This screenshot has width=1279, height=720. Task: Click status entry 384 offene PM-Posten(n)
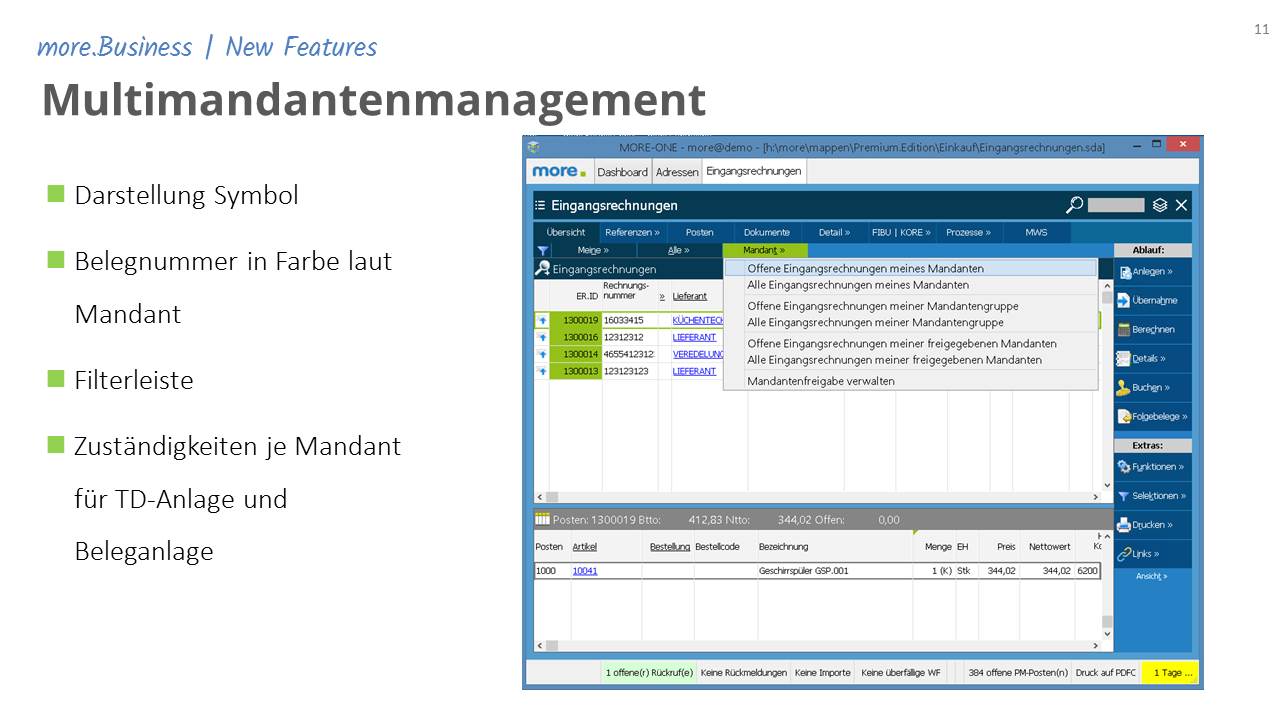pyautogui.click(x=1018, y=672)
